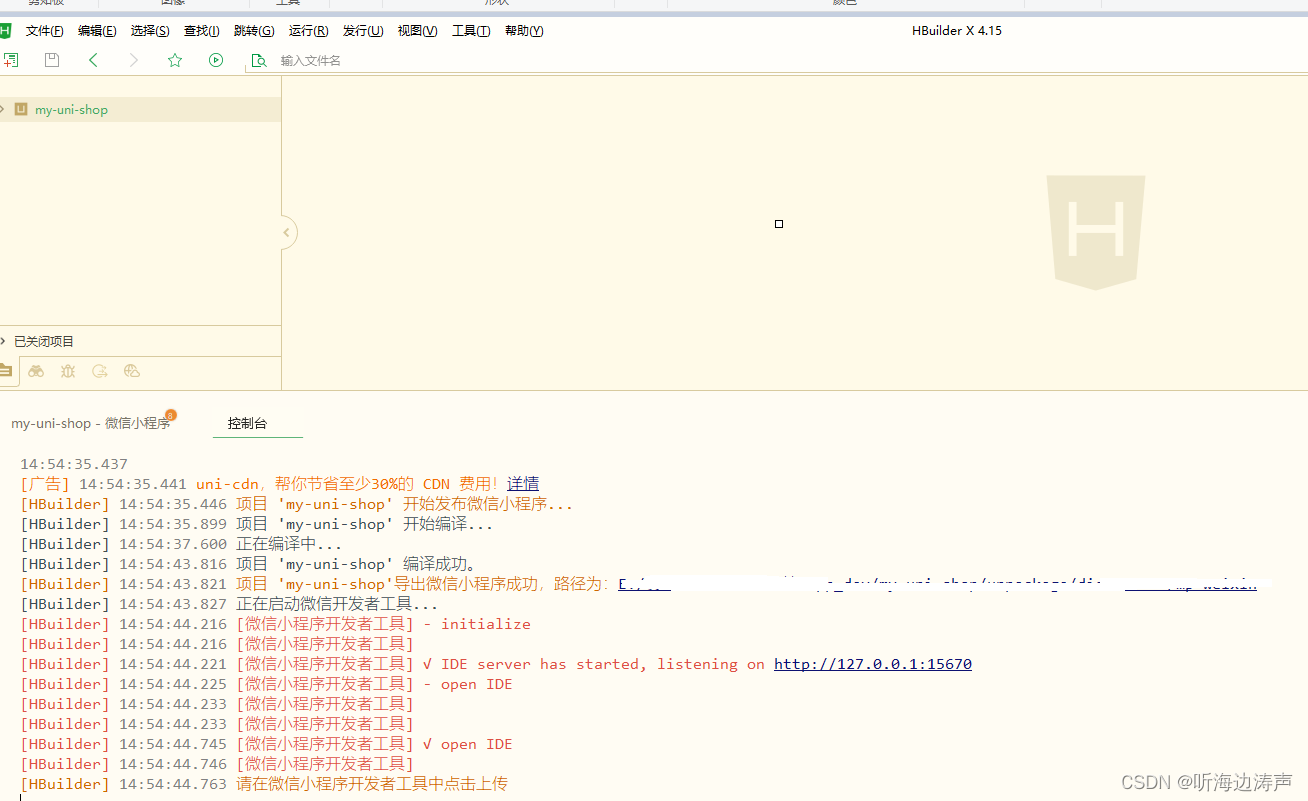The image size is (1308, 801).
Task: Open the http://127.0.0.1:15670 link
Action: click(x=871, y=663)
